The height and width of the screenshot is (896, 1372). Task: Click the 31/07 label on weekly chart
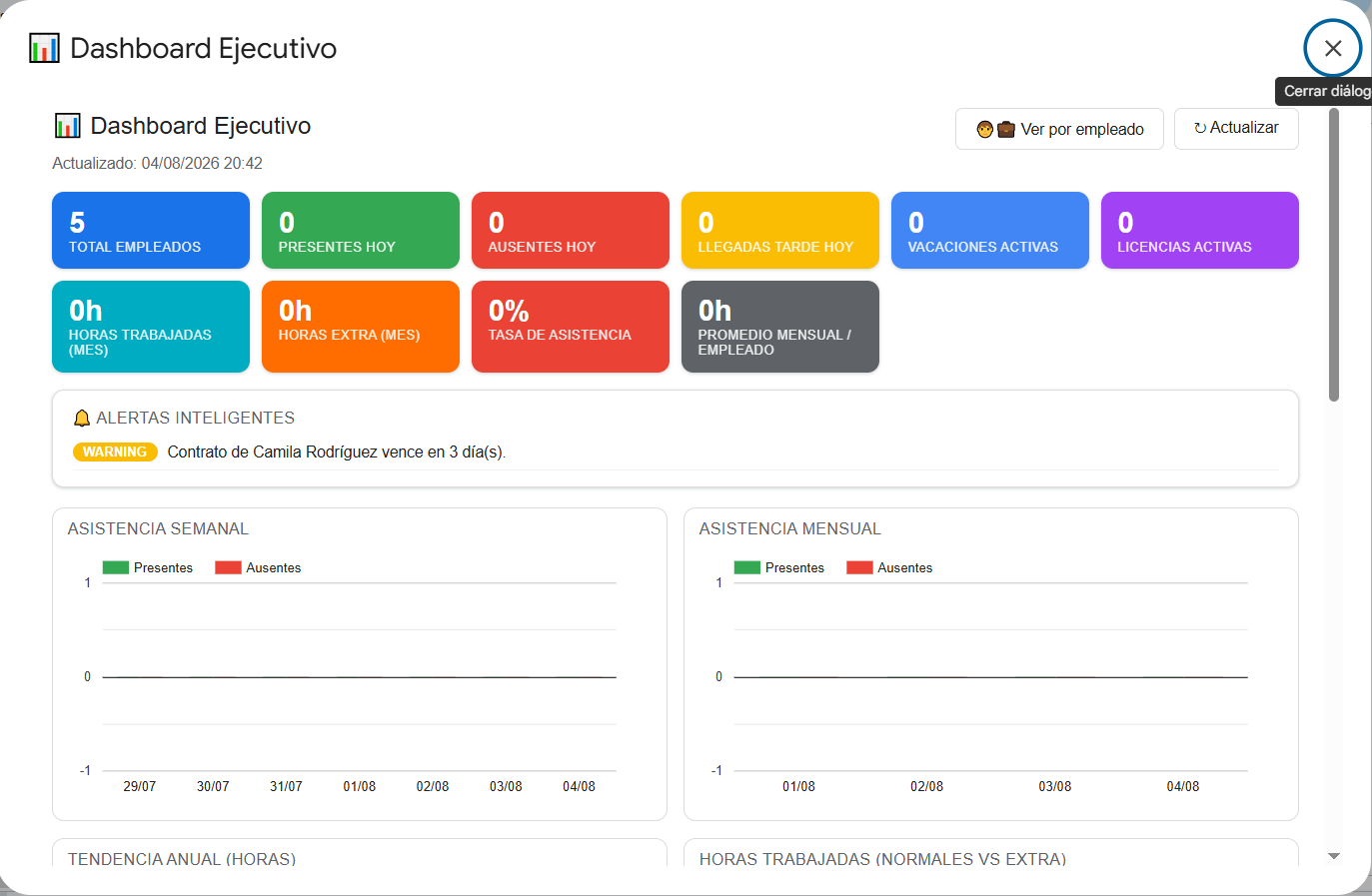286,786
